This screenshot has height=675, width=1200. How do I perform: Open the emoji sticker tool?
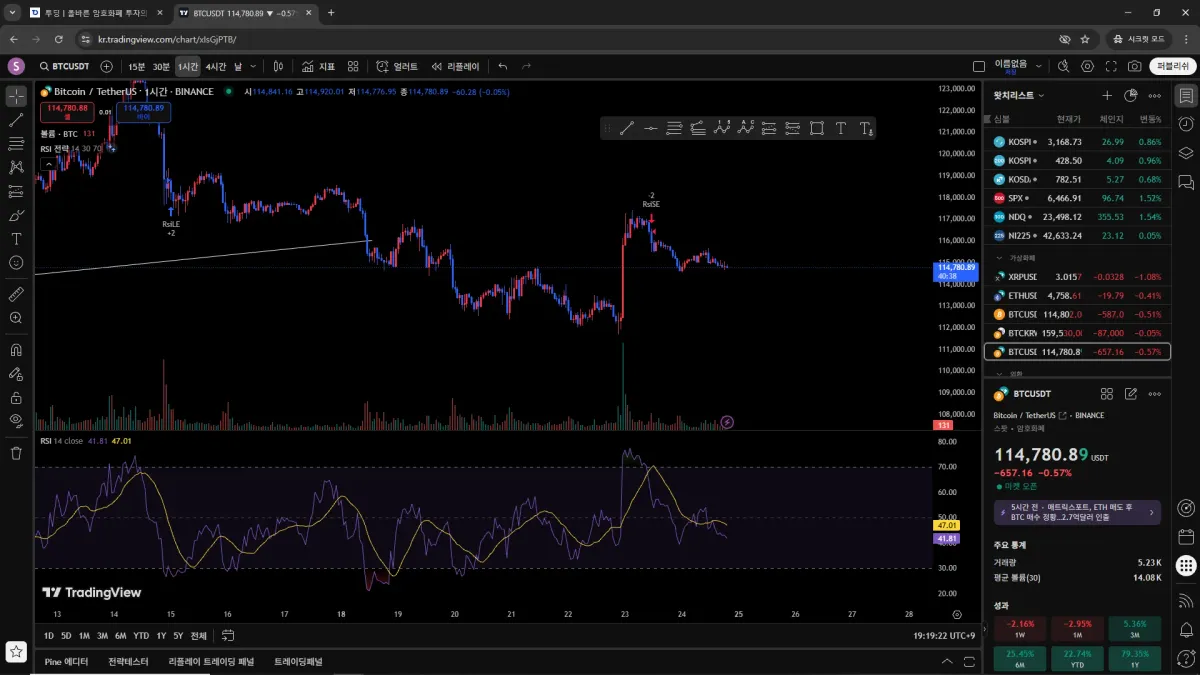click(16, 263)
